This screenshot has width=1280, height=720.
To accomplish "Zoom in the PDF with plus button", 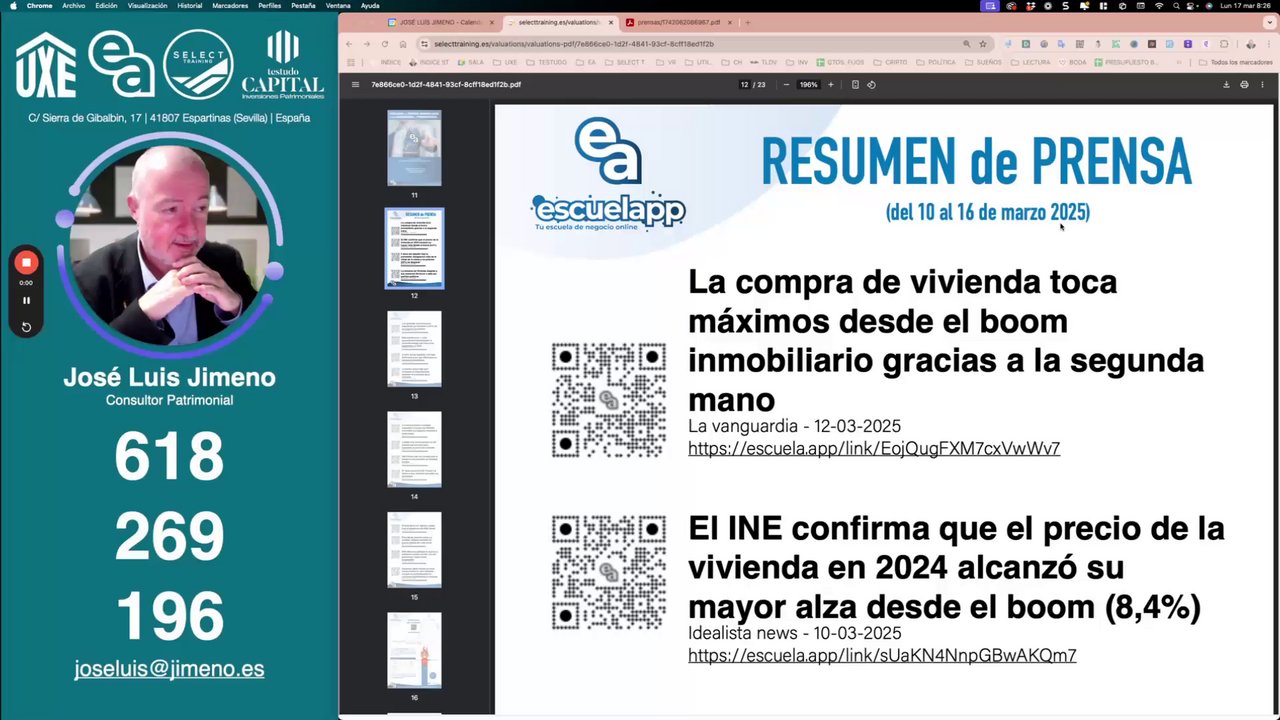I will (x=830, y=85).
